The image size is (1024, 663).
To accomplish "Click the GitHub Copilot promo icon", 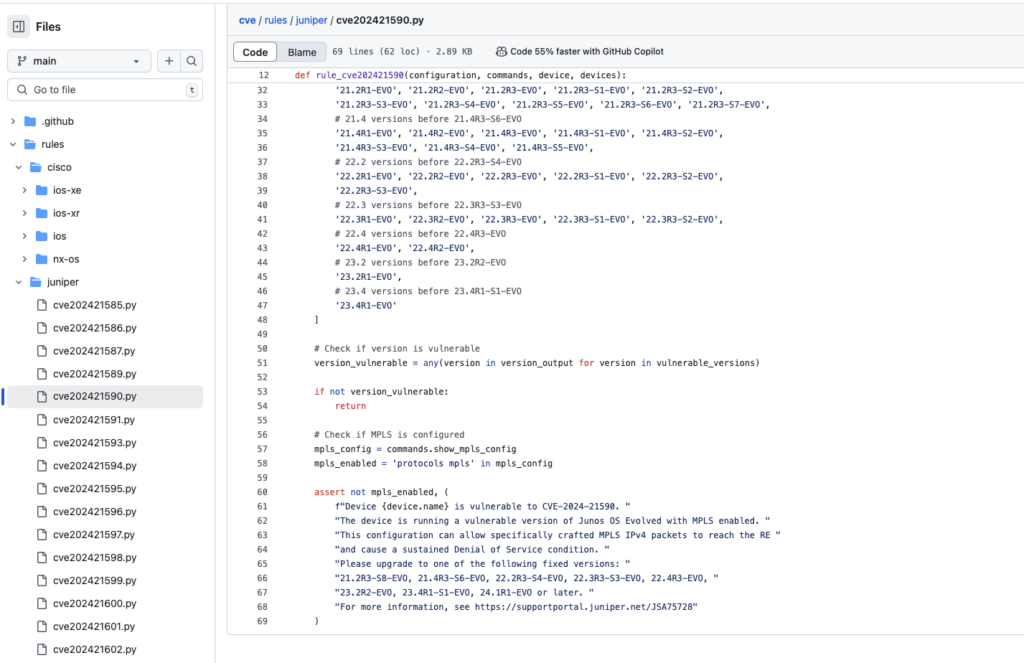I will click(500, 52).
